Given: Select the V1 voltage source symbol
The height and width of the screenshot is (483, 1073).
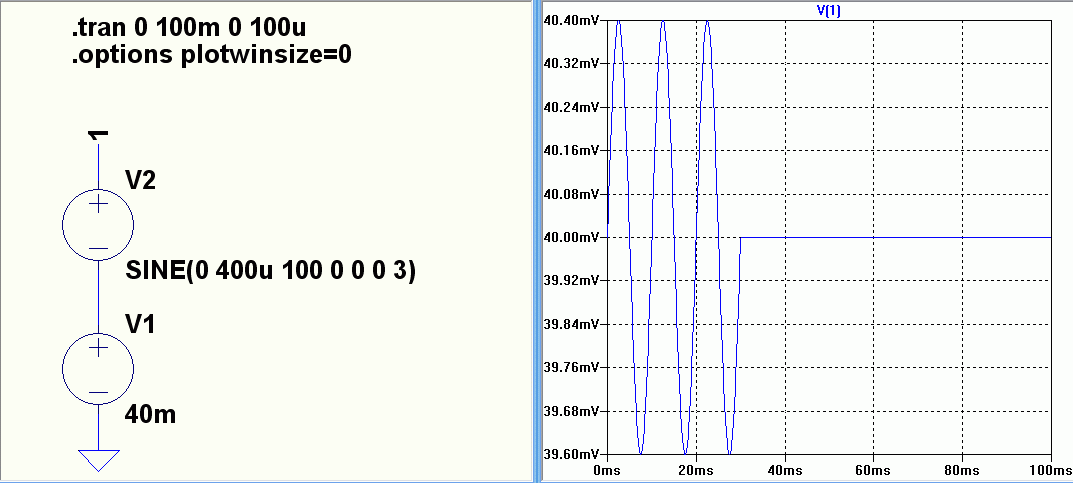Looking at the screenshot, I should click(x=98, y=369).
